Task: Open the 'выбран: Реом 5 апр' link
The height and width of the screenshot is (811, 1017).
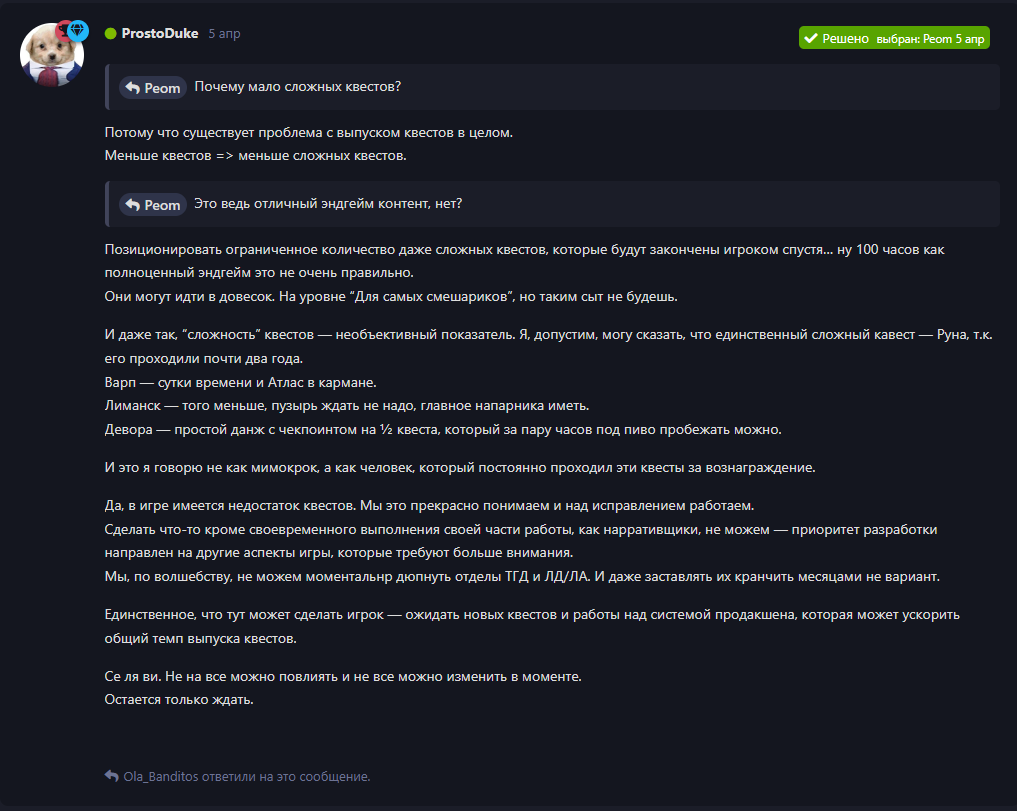Action: 930,39
